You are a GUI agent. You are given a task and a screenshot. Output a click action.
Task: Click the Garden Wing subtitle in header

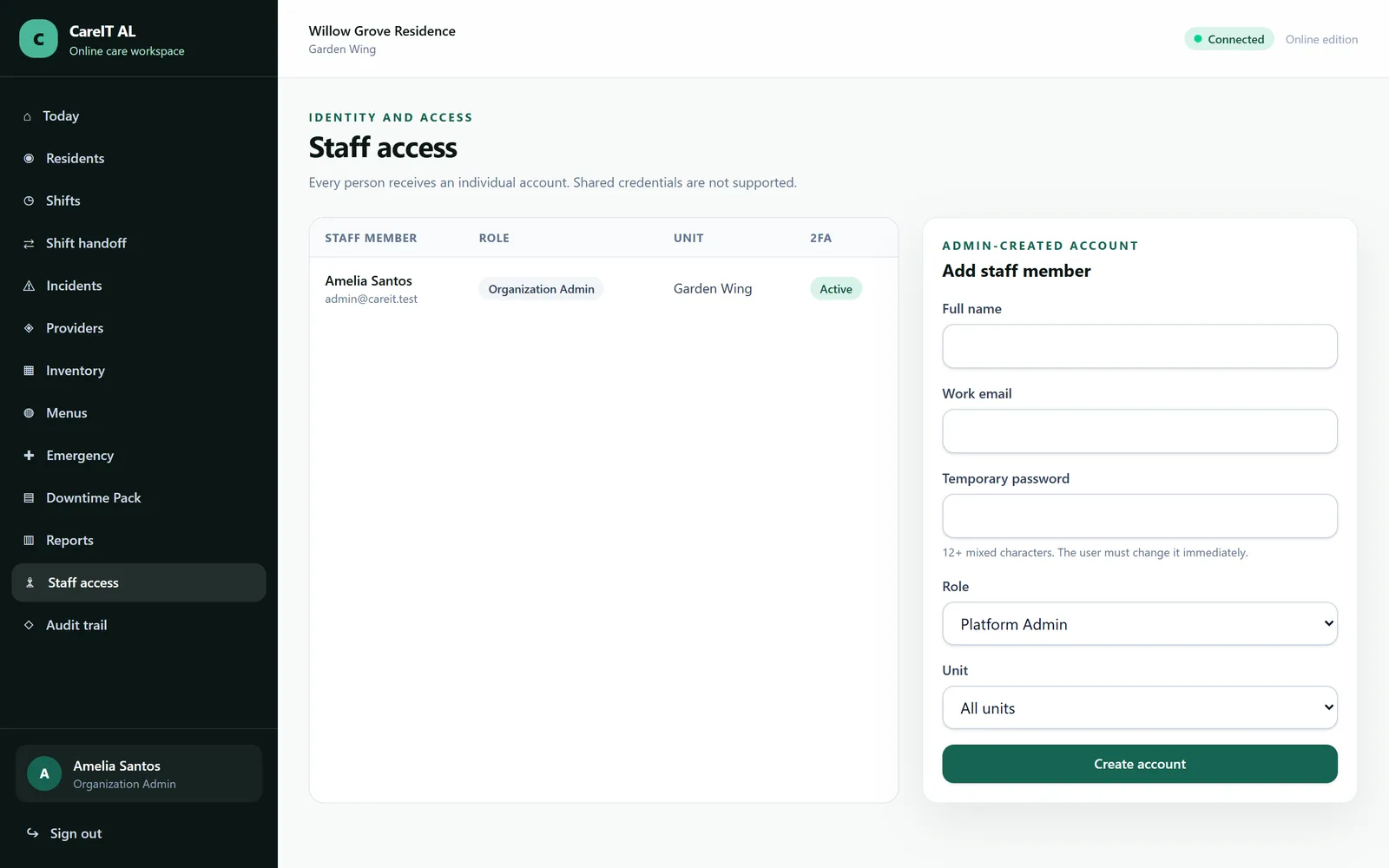pos(342,49)
